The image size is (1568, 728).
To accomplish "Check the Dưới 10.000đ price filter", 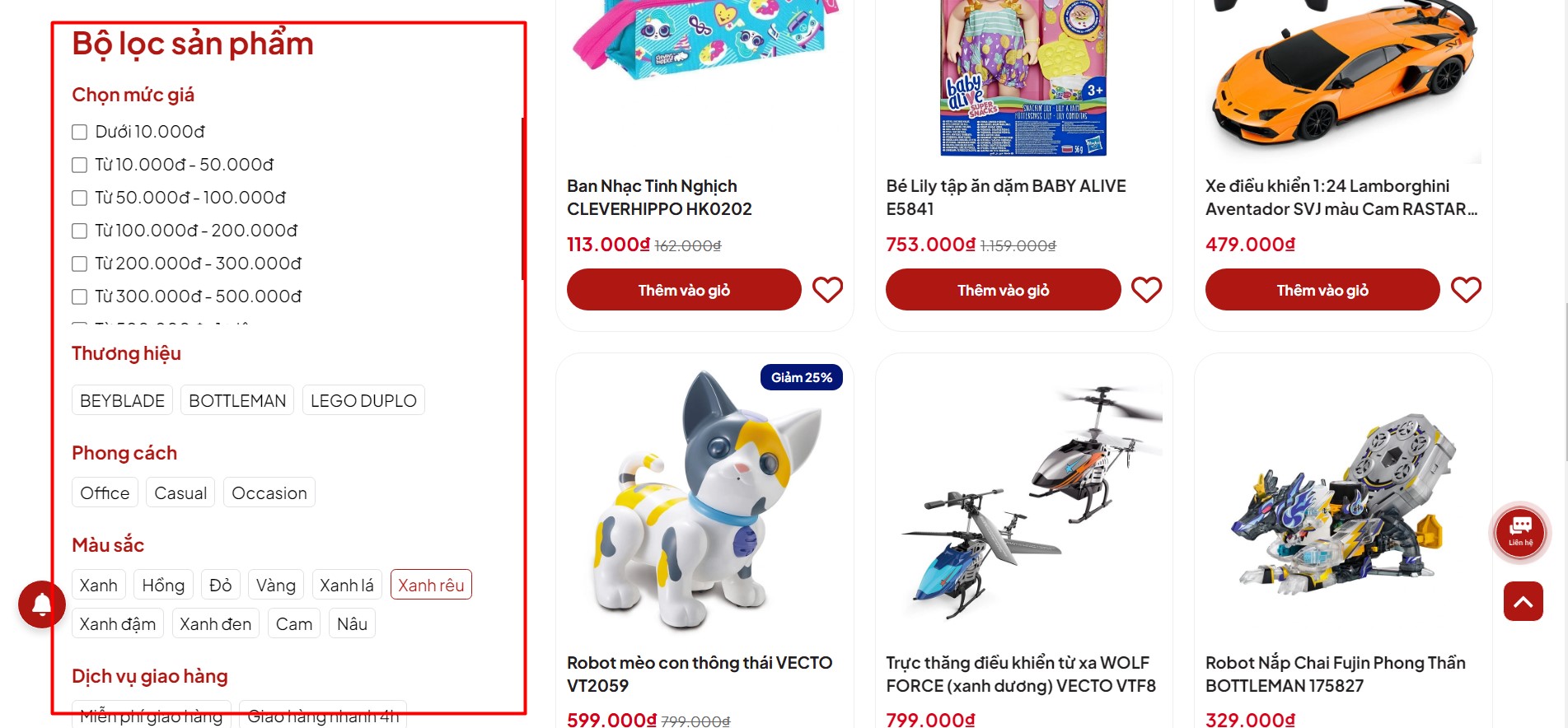I will pos(79,132).
